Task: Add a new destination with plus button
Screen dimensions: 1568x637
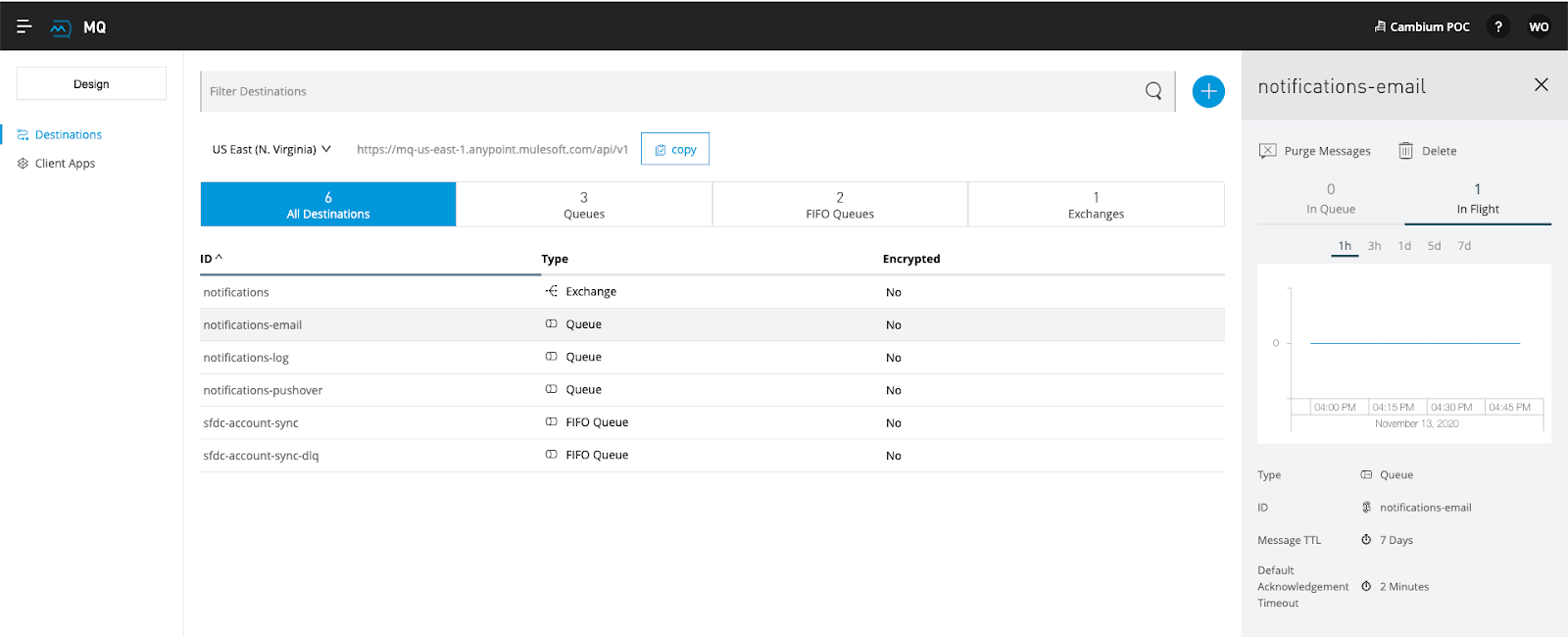Action: point(1208,91)
